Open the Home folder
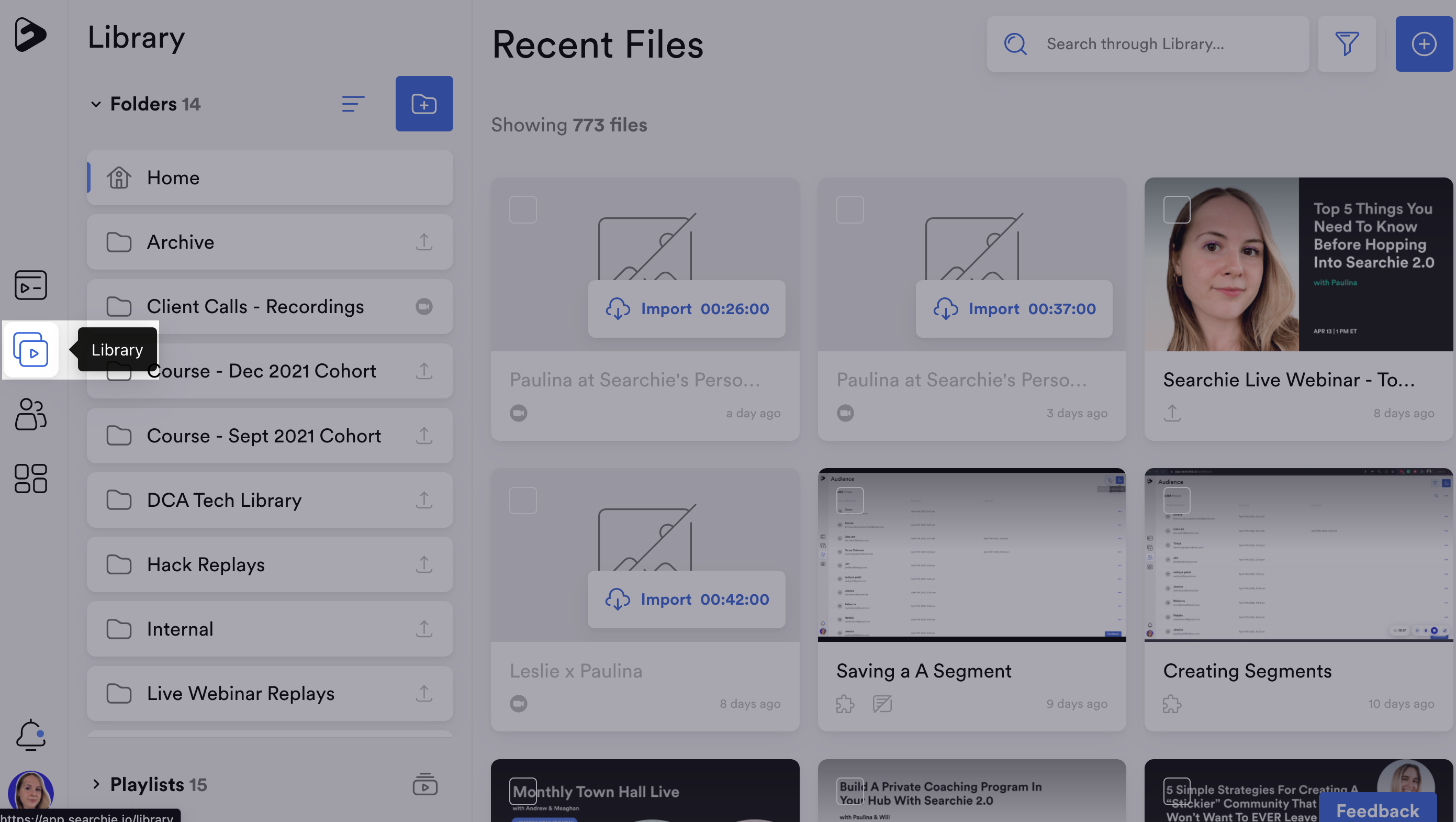The image size is (1456, 822). point(270,177)
